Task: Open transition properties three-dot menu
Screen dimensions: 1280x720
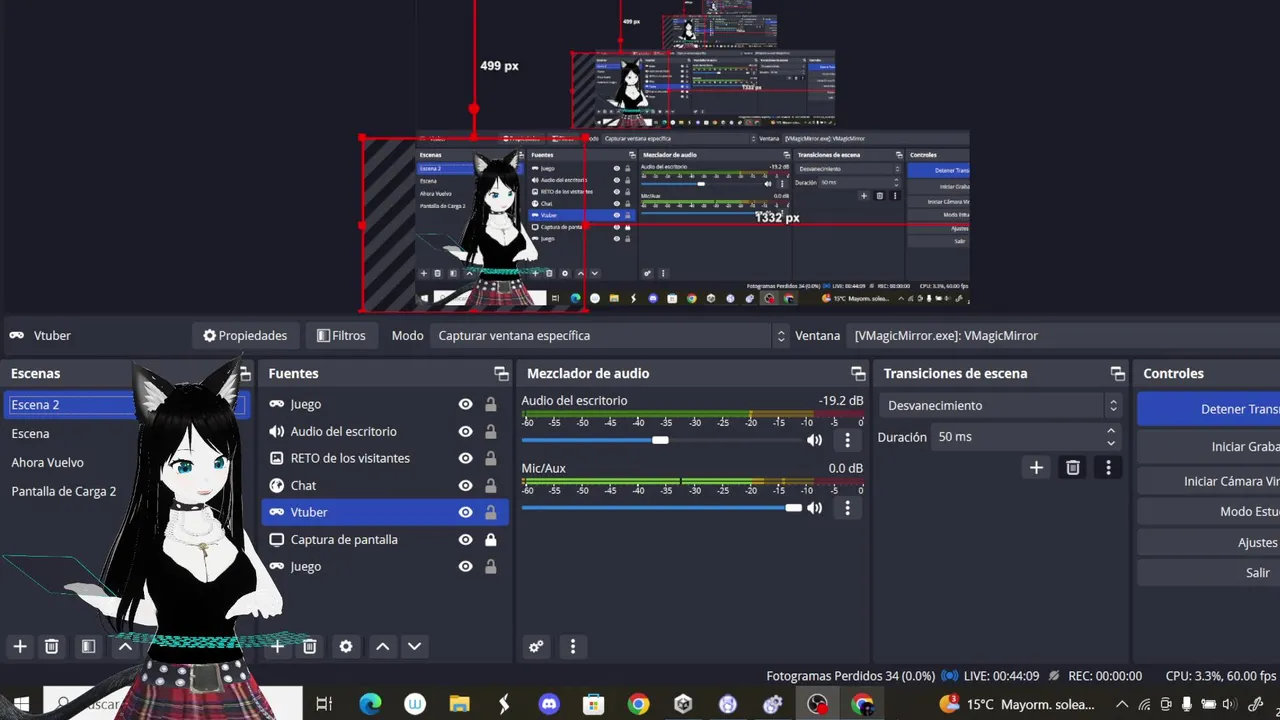Action: [1108, 467]
